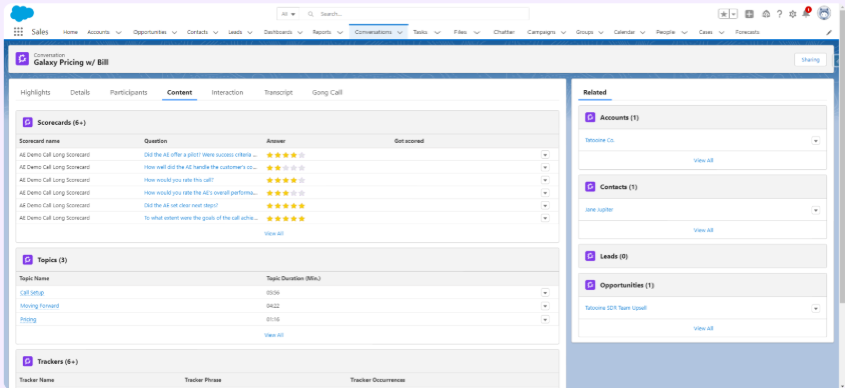This screenshot has width=845, height=388.
Task: Expand the Accounts nav dropdown chevron
Action: (x=119, y=32)
